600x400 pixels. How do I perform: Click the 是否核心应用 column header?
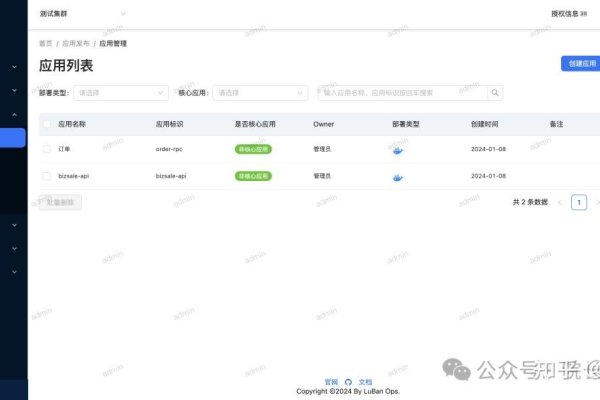click(255, 124)
